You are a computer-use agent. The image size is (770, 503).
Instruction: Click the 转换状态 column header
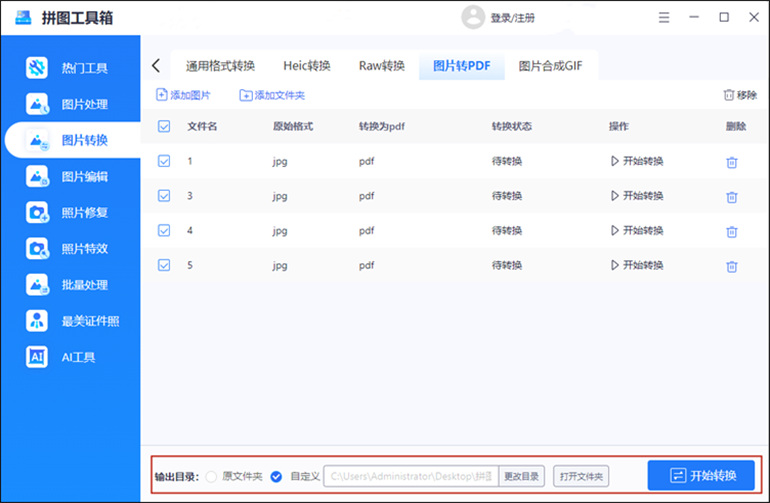click(x=512, y=126)
